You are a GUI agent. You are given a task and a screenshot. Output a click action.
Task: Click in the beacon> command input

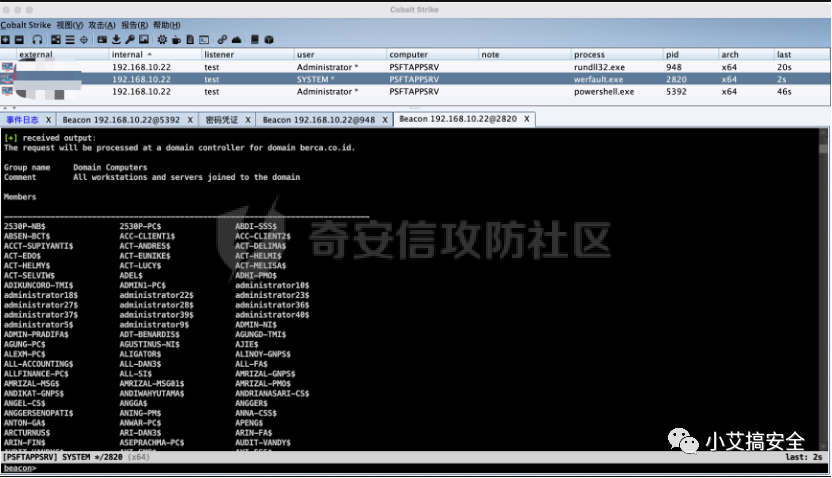pyautogui.click(x=430, y=468)
